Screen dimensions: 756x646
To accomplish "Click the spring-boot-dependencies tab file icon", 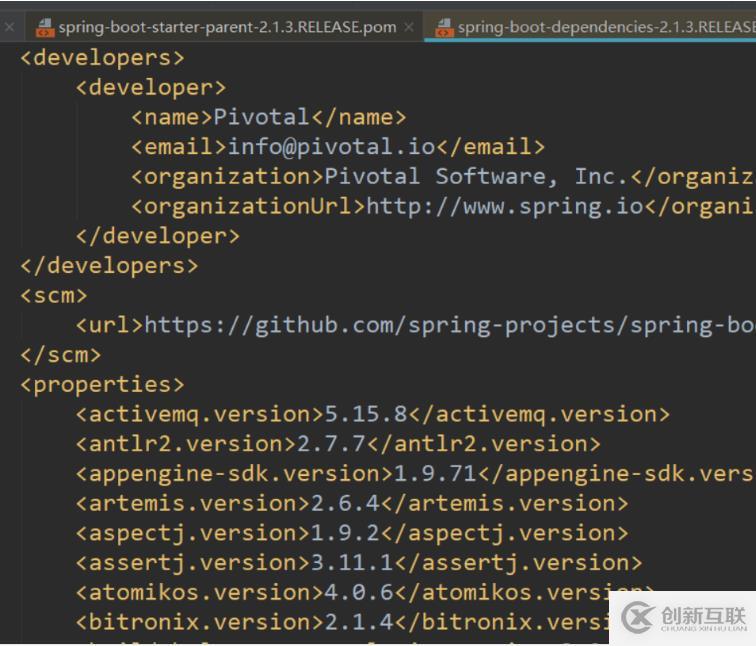I will pos(445,27).
